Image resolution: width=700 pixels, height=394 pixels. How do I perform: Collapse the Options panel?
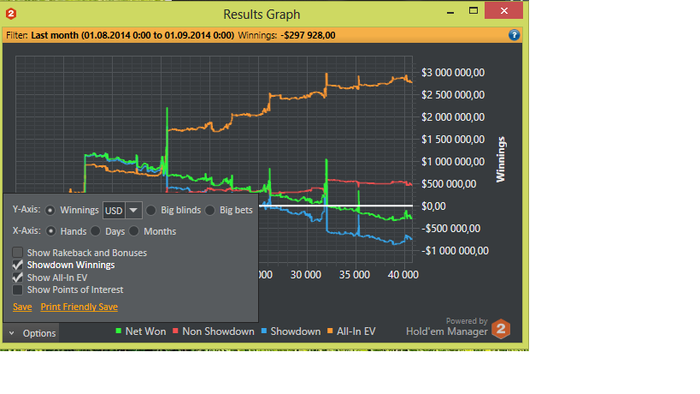[31, 333]
